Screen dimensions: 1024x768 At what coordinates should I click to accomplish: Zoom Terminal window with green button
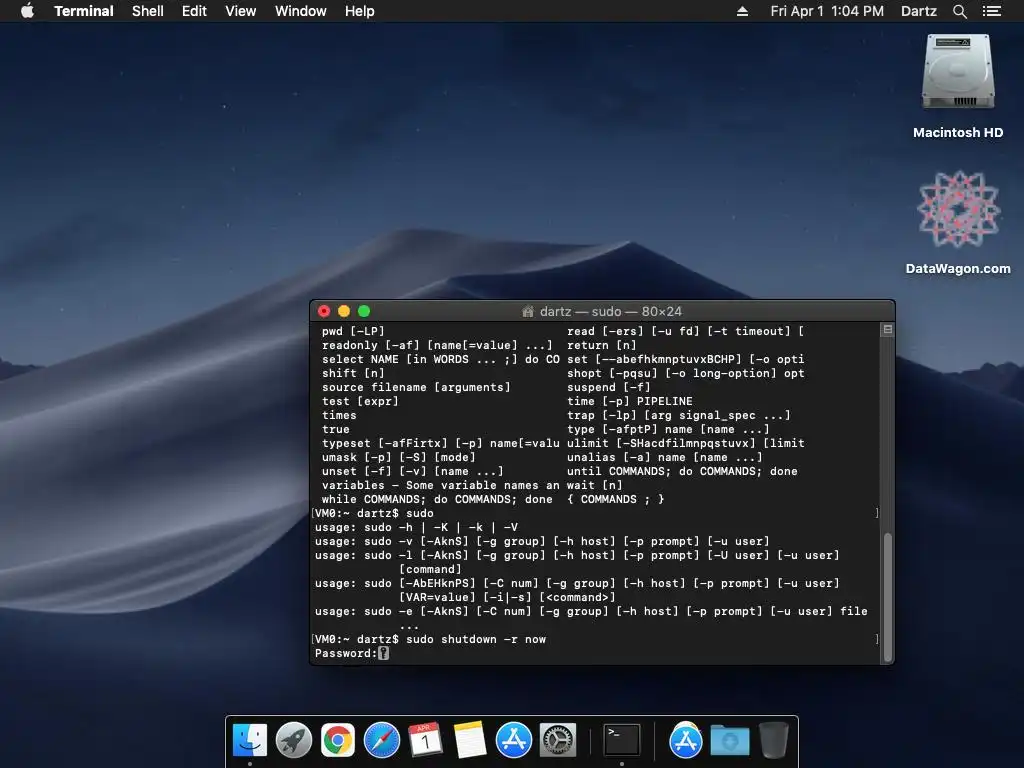tap(364, 312)
